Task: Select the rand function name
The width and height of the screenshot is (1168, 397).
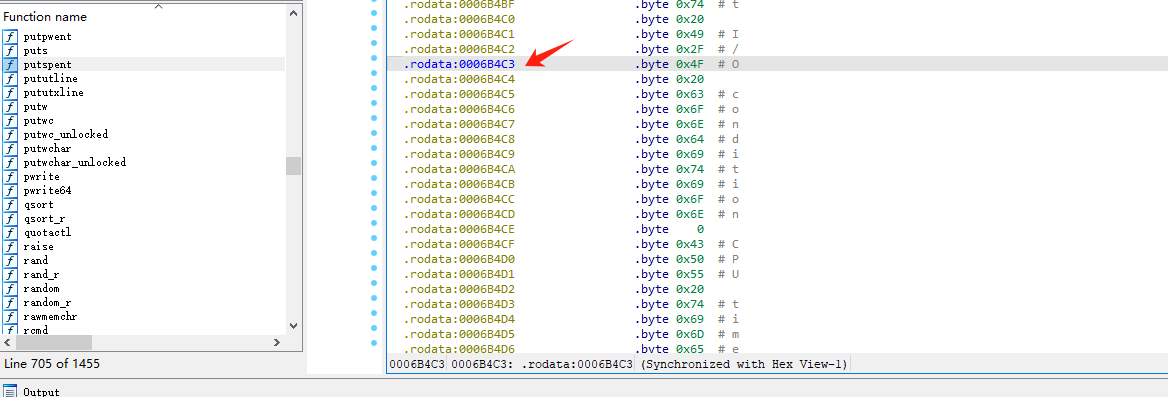Action: coord(36,261)
